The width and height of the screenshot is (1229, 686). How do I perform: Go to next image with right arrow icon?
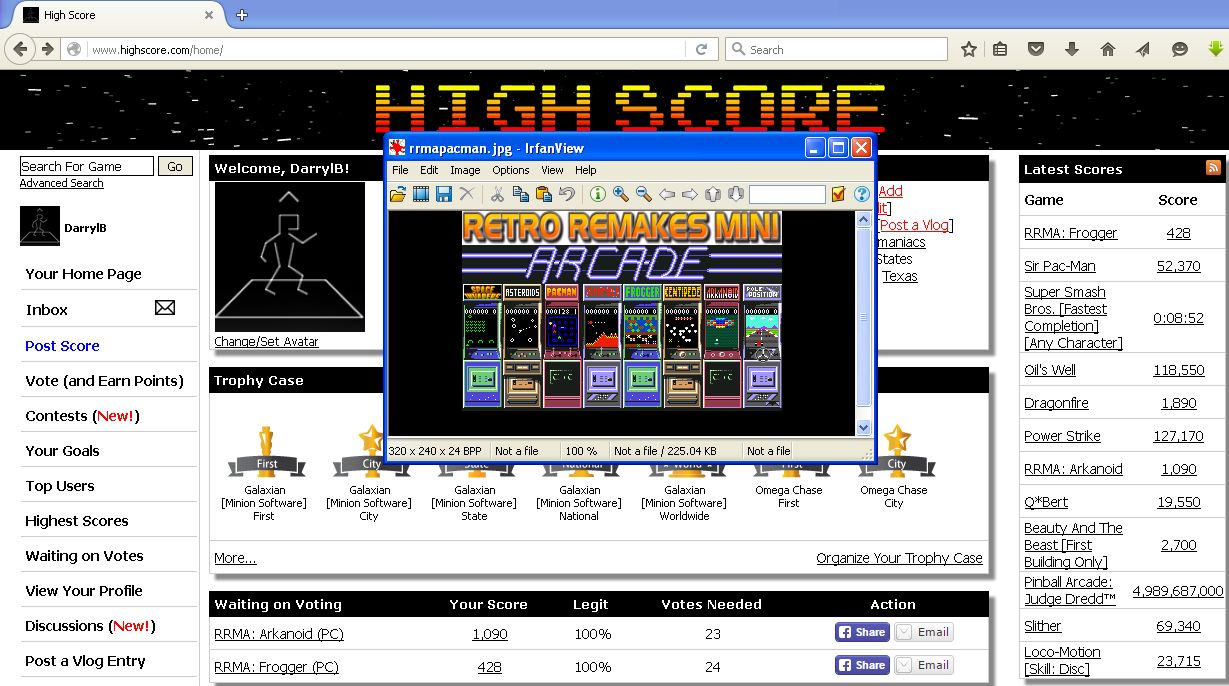[690, 194]
